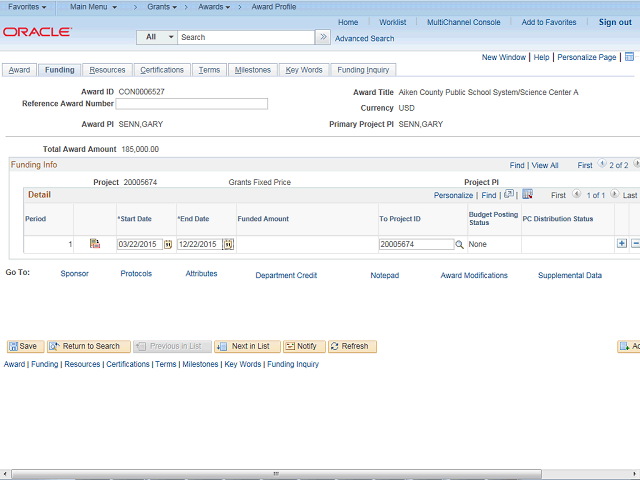Open the Main Menu dropdown
This screenshot has height=480, width=640.
click(x=93, y=7)
